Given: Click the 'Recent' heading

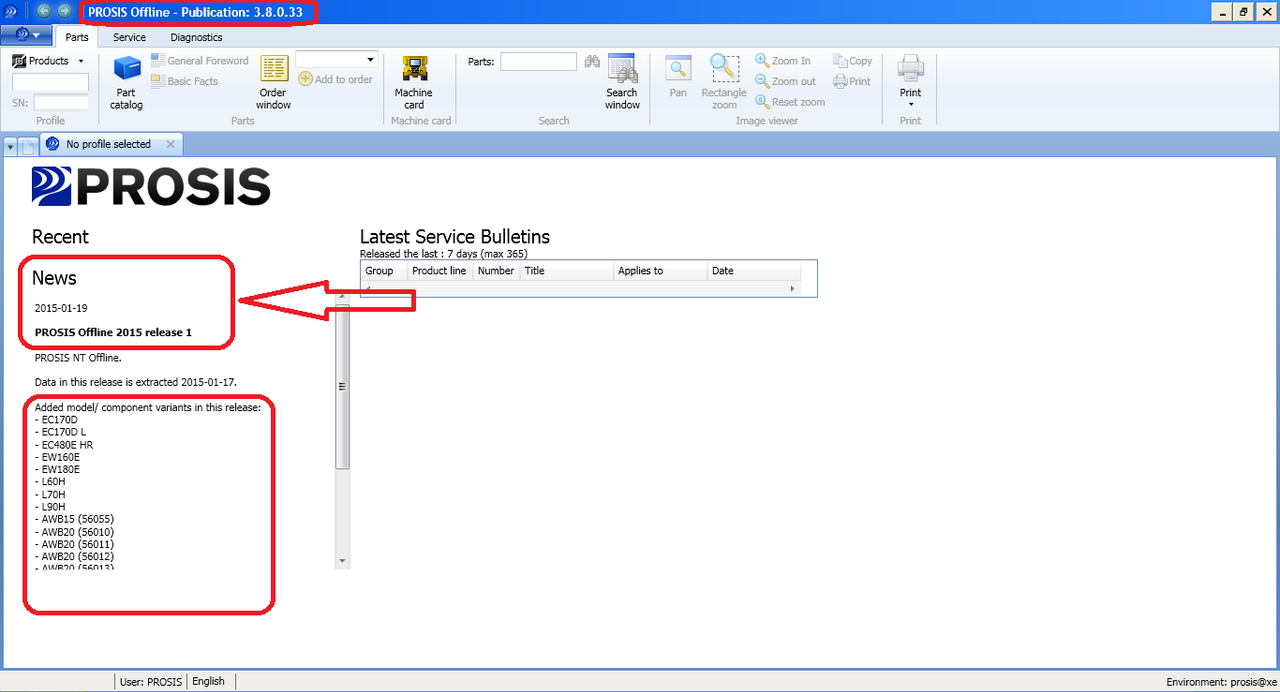Looking at the screenshot, I should pos(60,237).
